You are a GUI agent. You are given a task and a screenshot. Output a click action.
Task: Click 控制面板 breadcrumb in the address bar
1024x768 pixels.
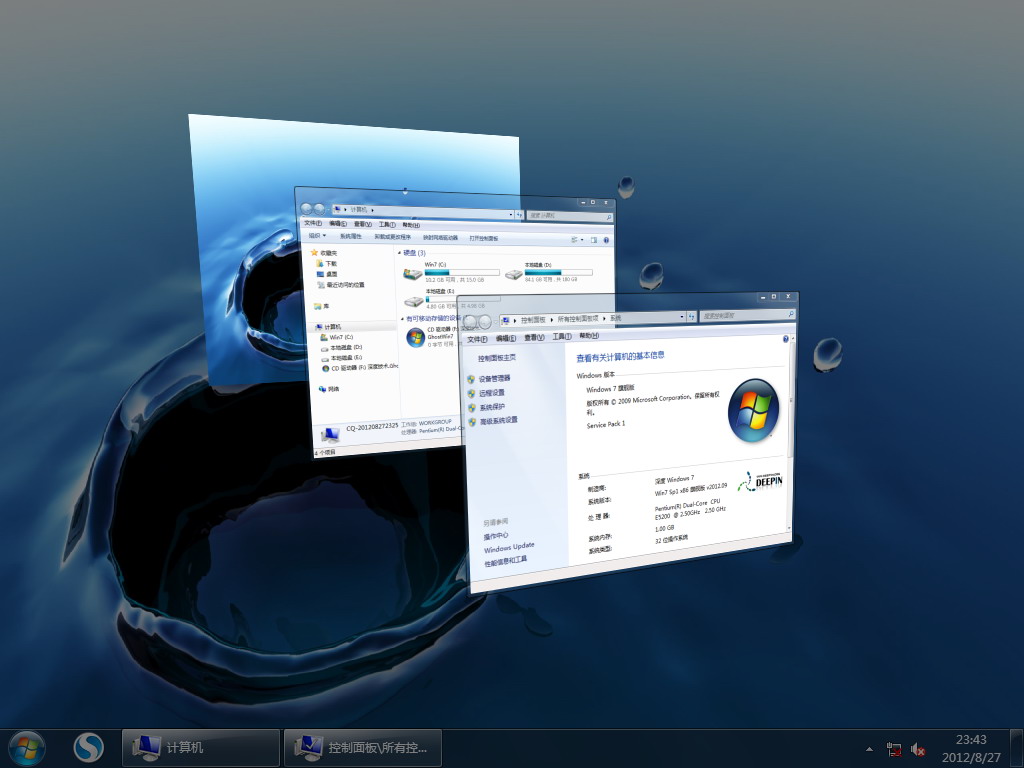[533, 320]
